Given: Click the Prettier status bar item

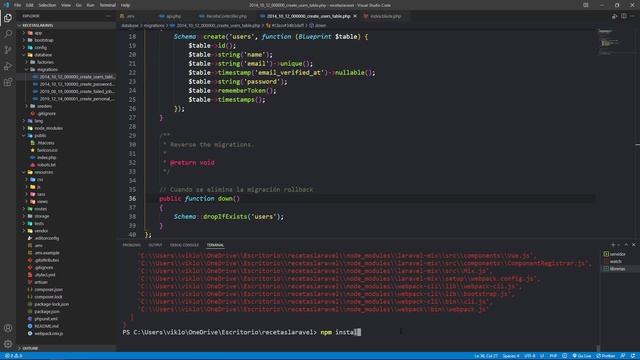Looking at the screenshot, I should [x=606, y=356].
